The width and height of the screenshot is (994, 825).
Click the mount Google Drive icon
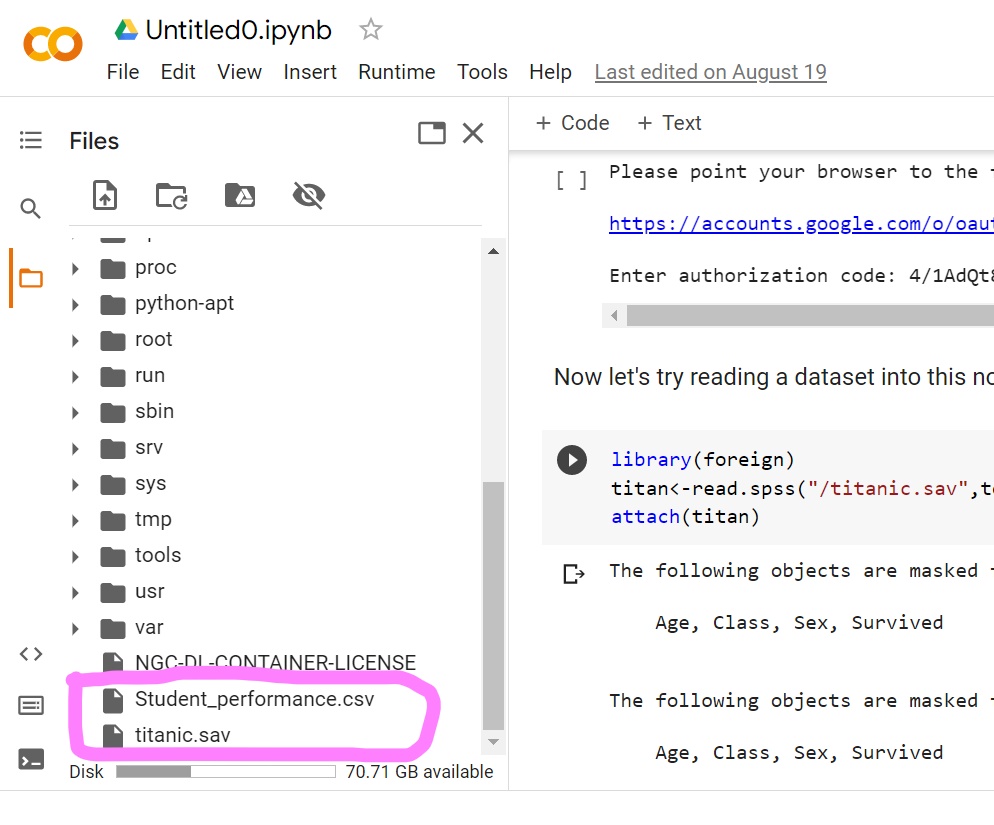pos(240,195)
